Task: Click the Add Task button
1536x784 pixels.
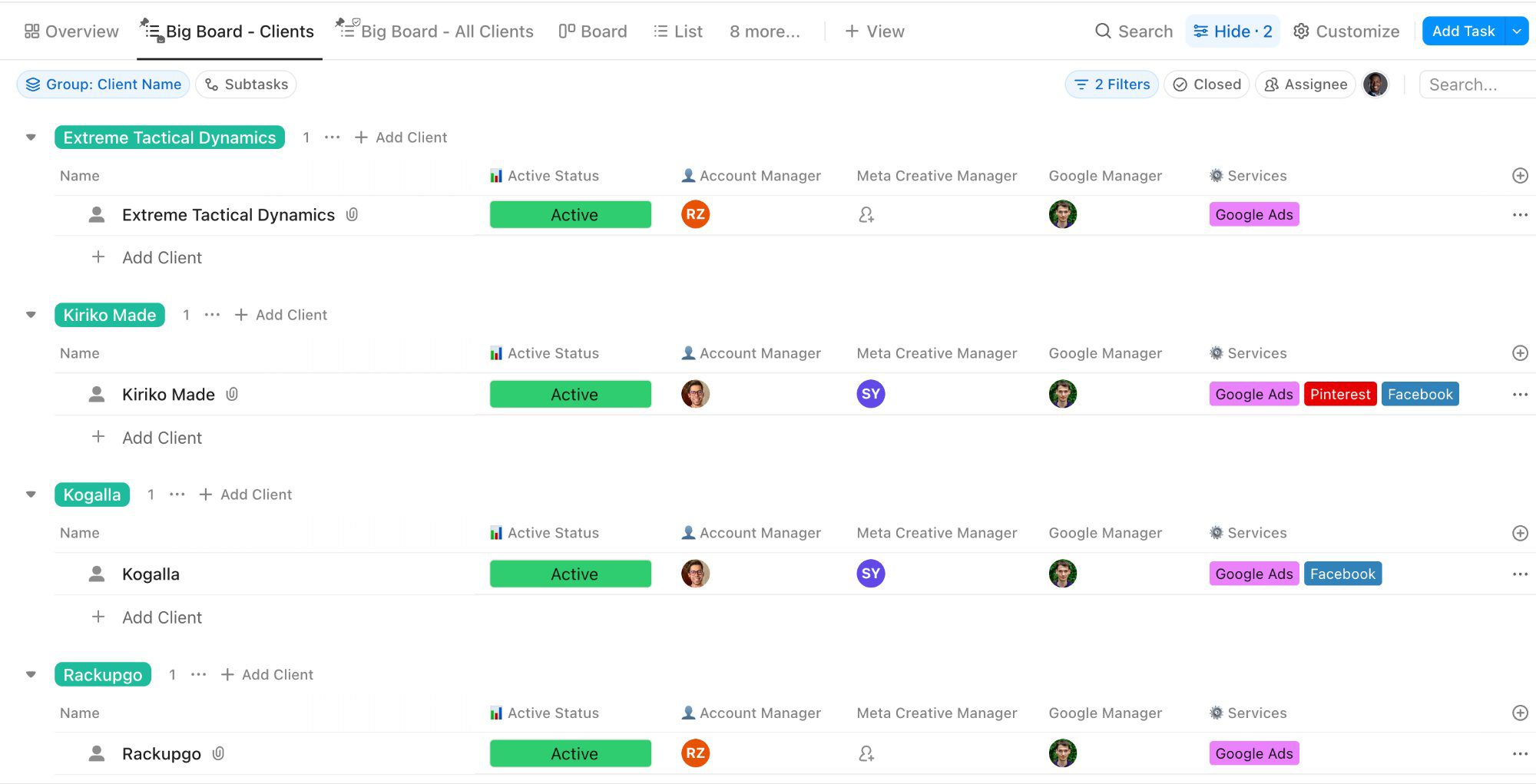Action: (1465, 31)
